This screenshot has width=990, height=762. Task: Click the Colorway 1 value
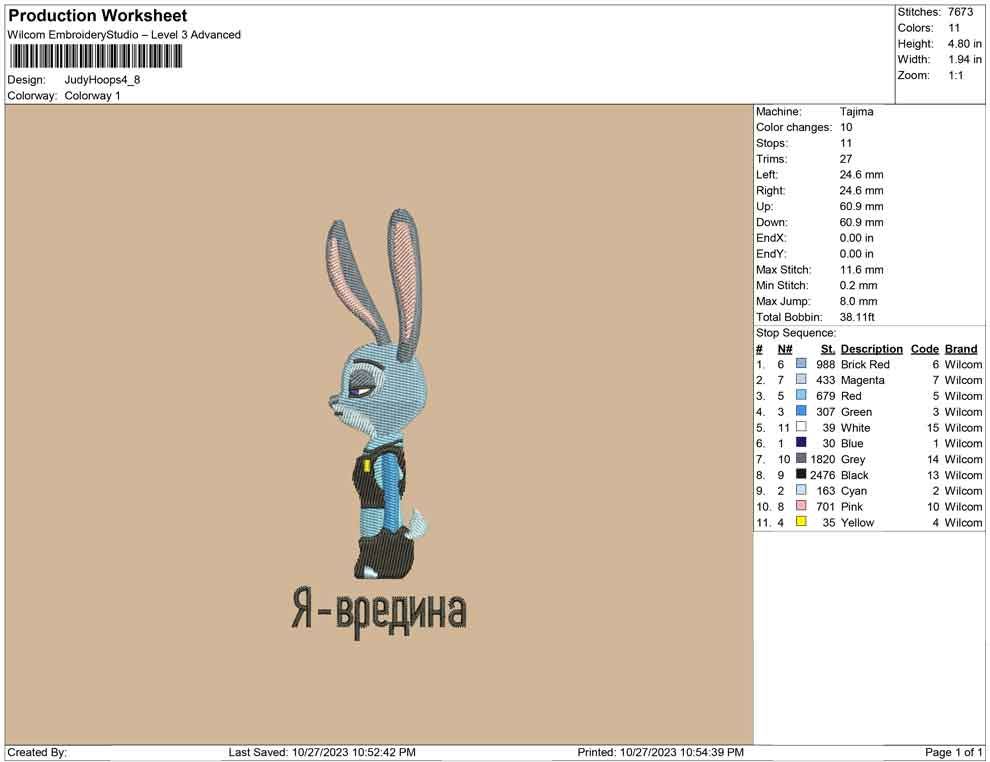pos(92,96)
